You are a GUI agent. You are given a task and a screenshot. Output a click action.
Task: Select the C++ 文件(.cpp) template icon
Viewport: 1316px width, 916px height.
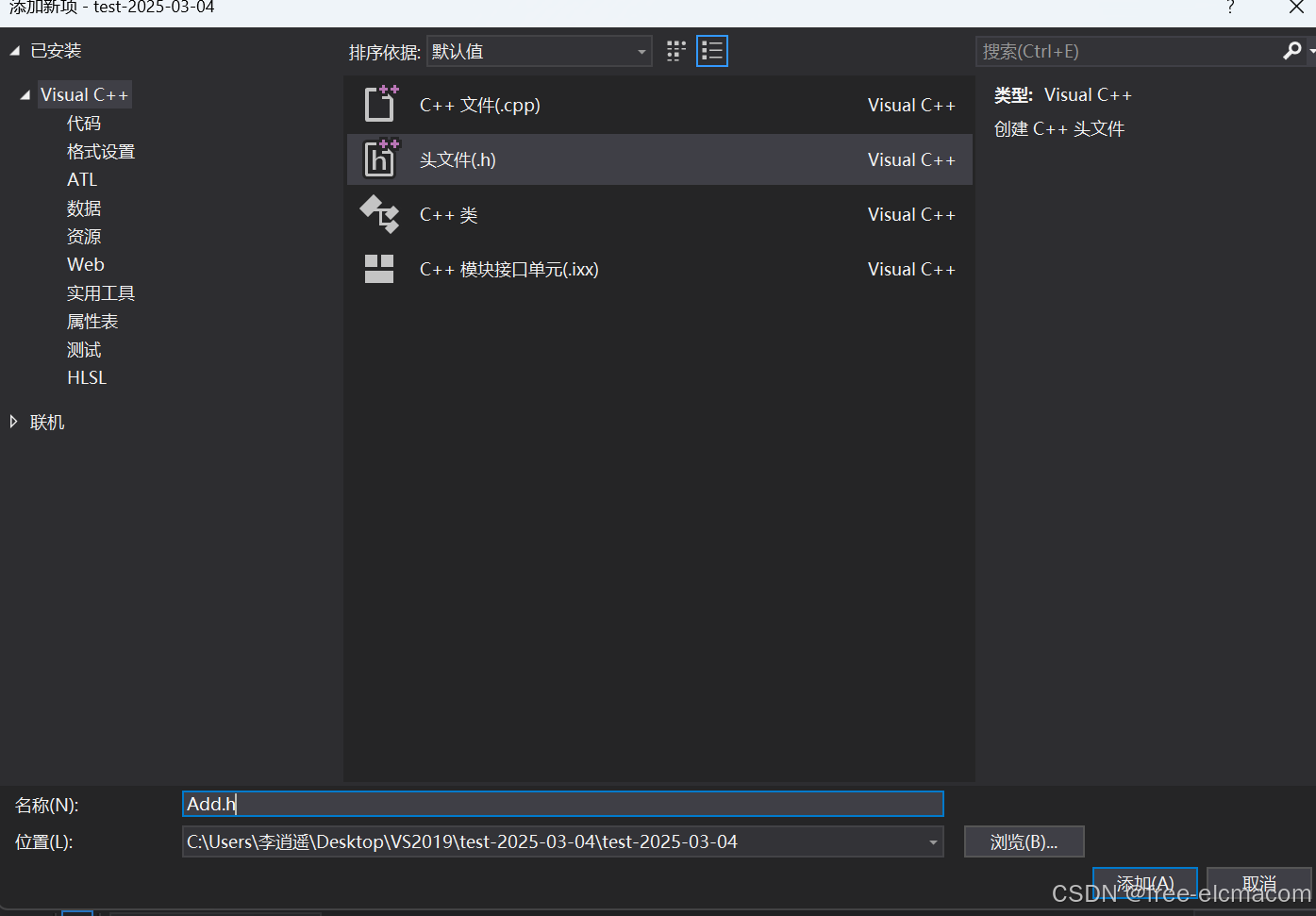tap(381, 104)
